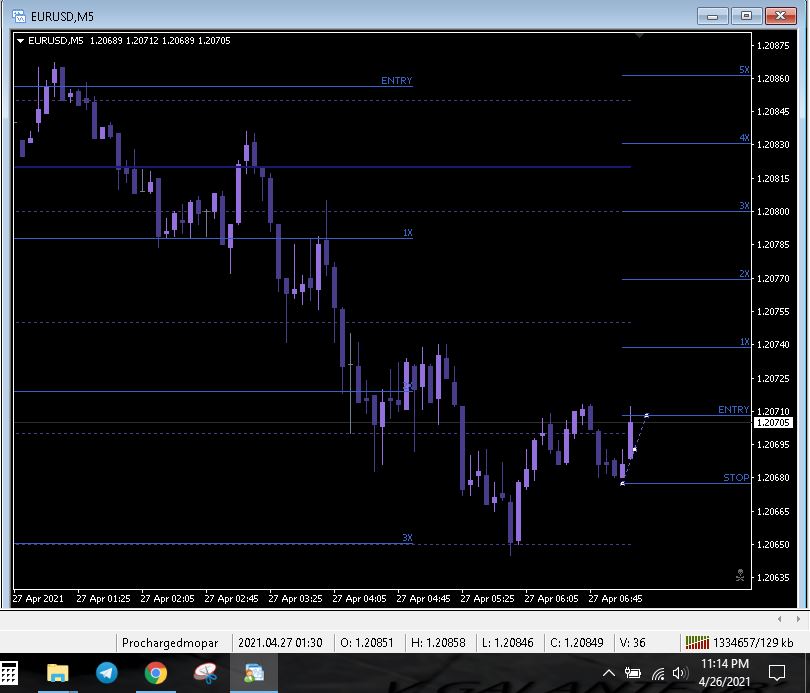Select the right-side ENTRY level label
The width and height of the screenshot is (810, 693).
(734, 410)
